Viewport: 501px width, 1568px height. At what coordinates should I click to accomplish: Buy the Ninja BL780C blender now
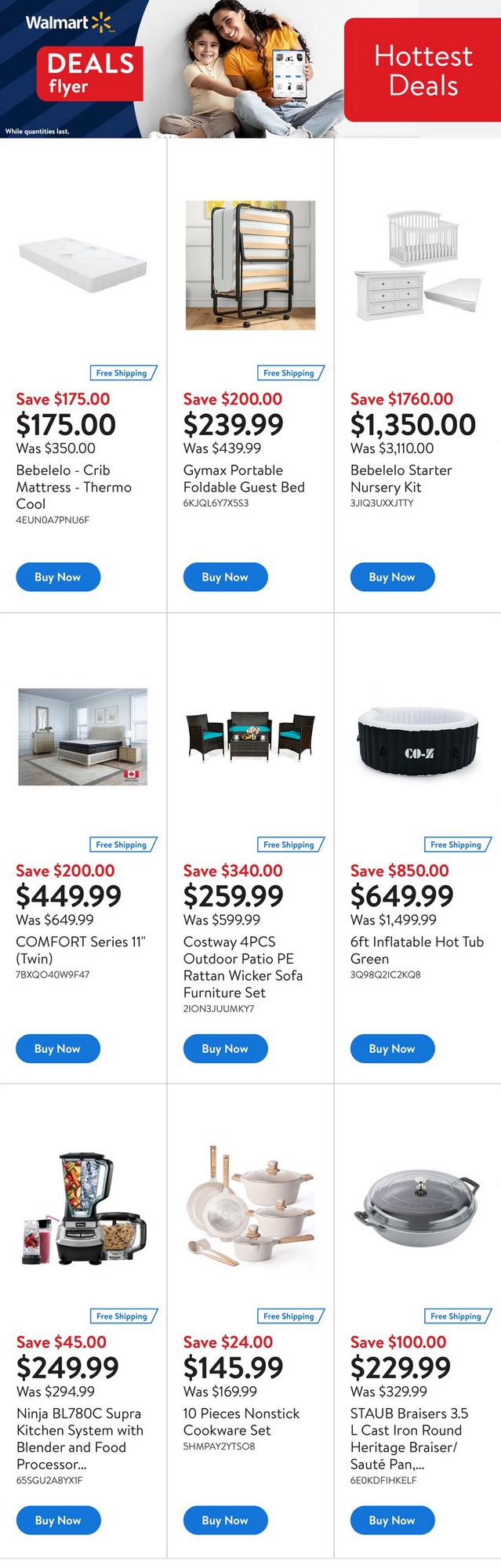click(58, 1520)
